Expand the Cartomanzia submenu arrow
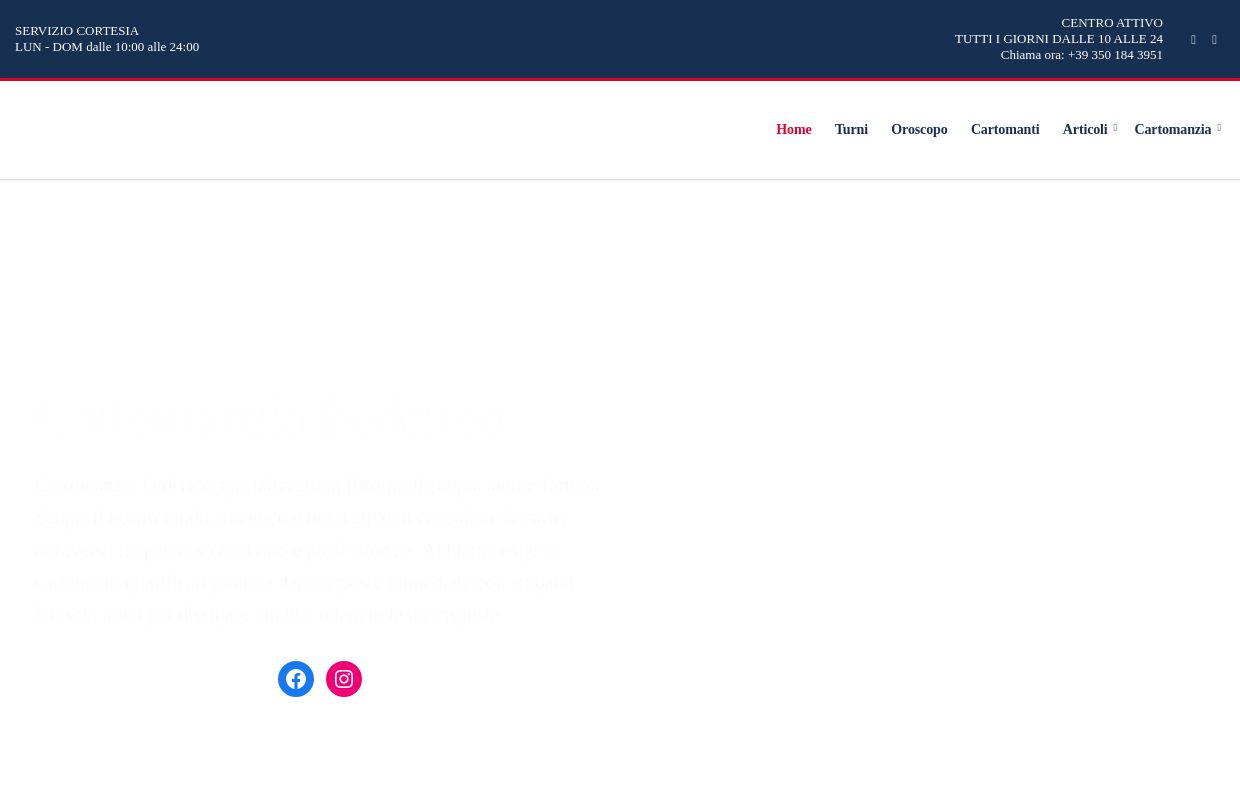 point(1219,129)
